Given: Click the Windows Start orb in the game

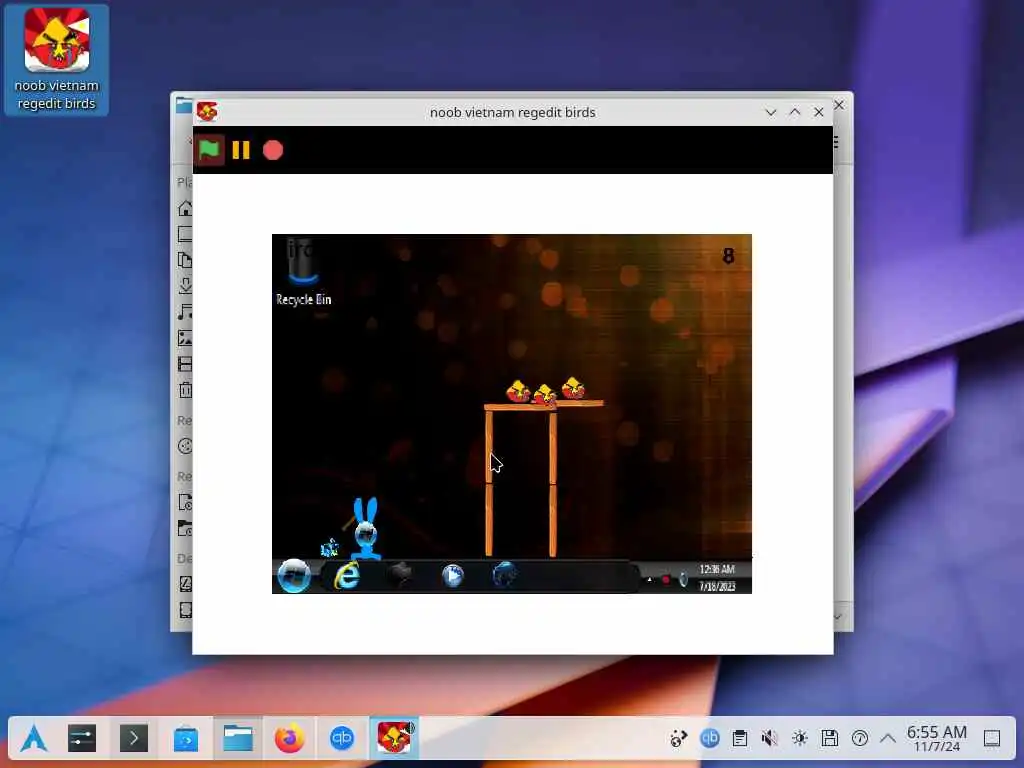Looking at the screenshot, I should 294,575.
